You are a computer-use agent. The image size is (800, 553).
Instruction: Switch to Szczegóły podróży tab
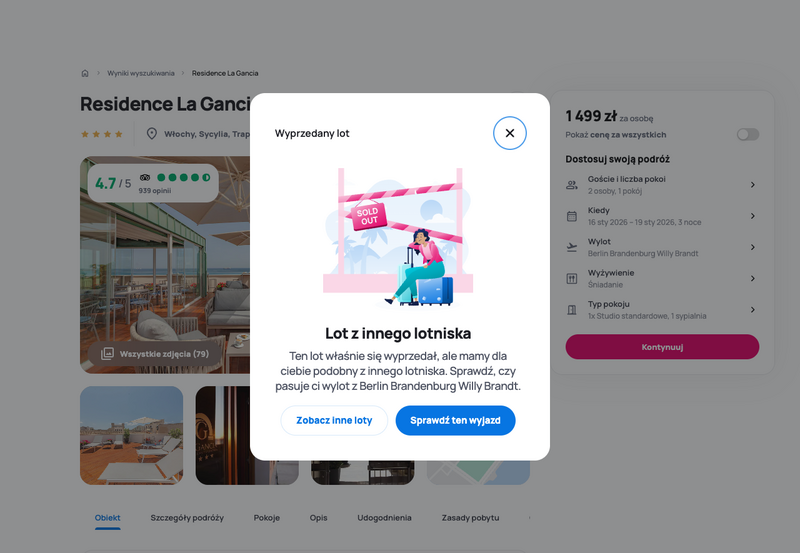[x=187, y=518]
